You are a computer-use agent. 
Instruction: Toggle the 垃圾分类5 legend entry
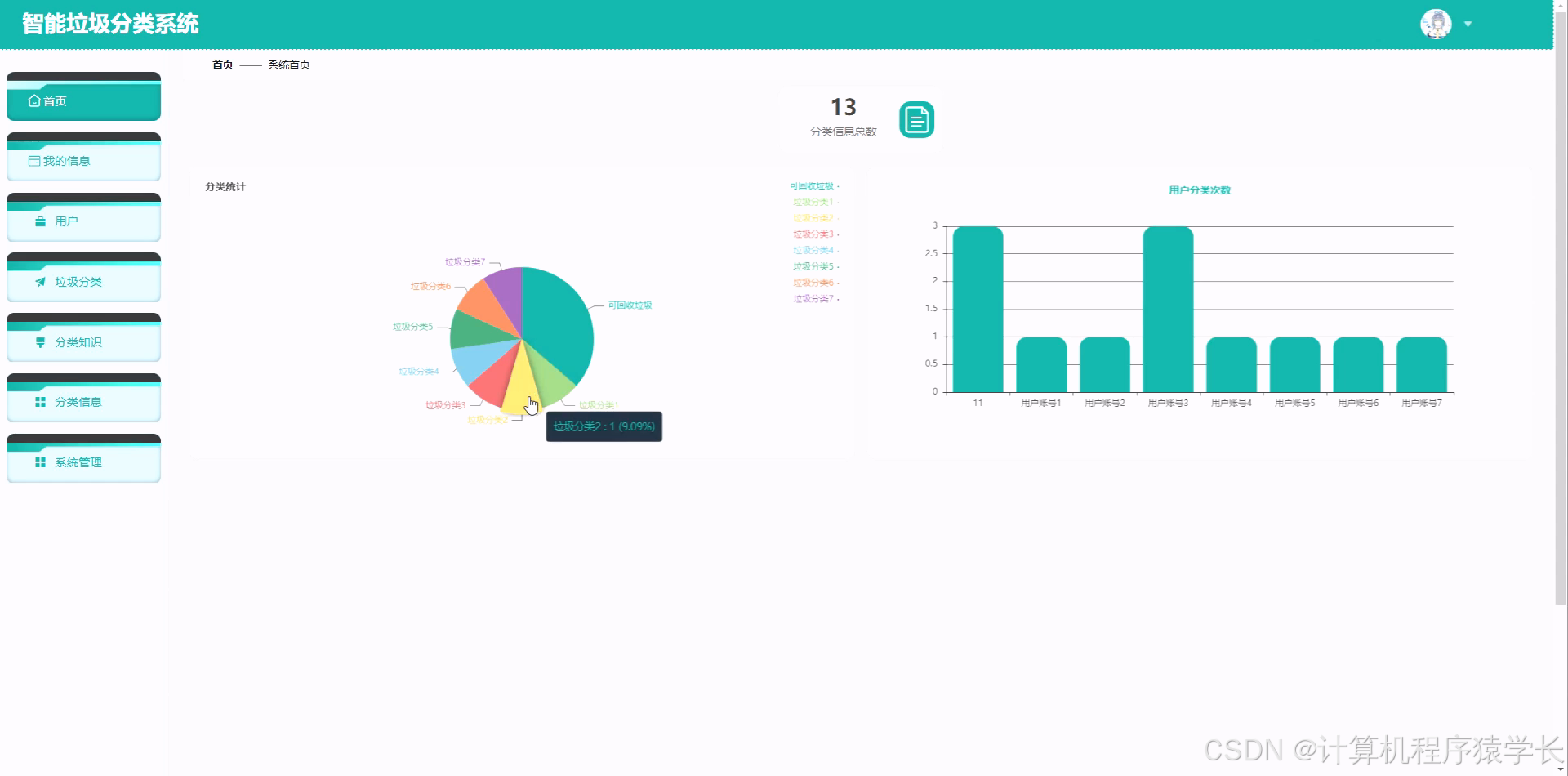point(816,266)
